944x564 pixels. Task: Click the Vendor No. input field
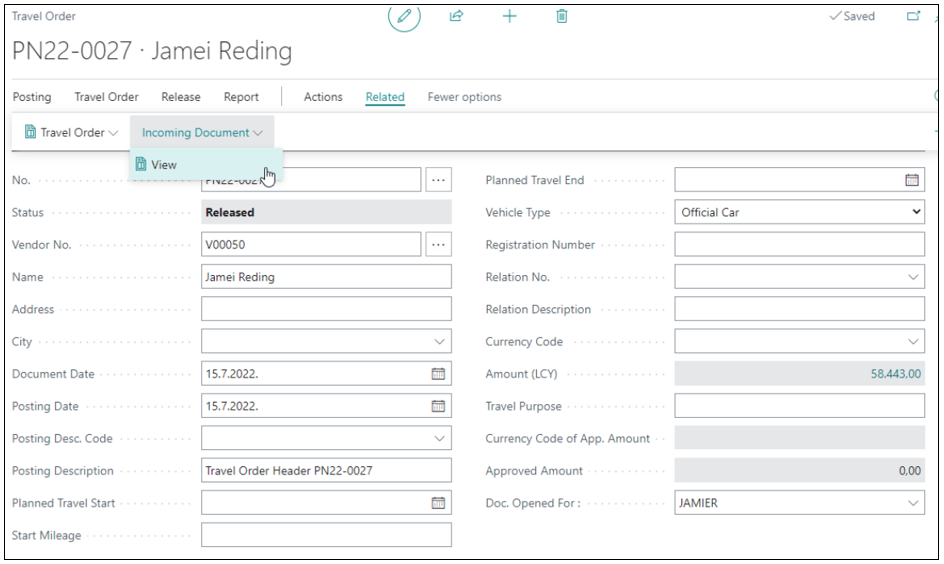311,244
